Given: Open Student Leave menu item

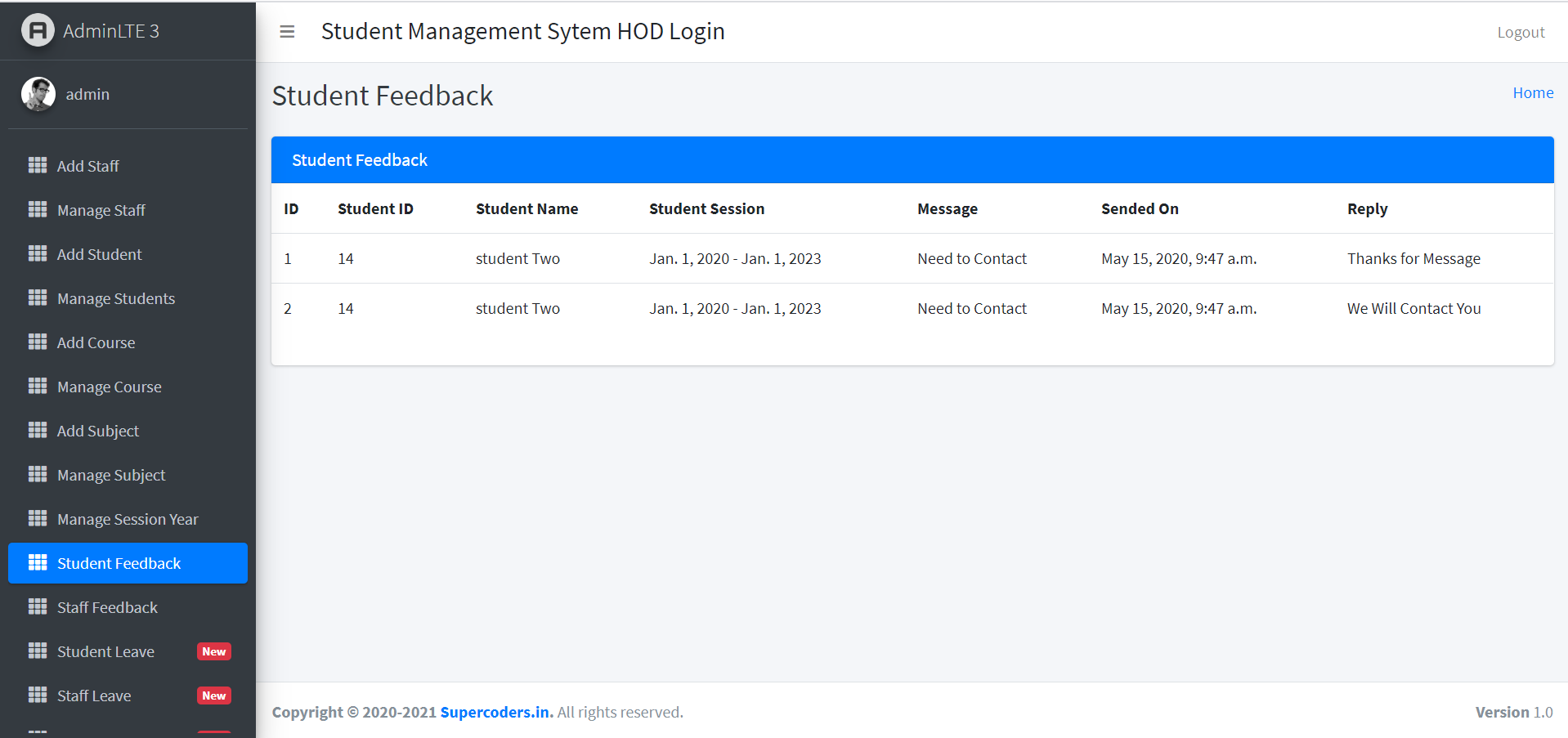Looking at the screenshot, I should [x=106, y=651].
